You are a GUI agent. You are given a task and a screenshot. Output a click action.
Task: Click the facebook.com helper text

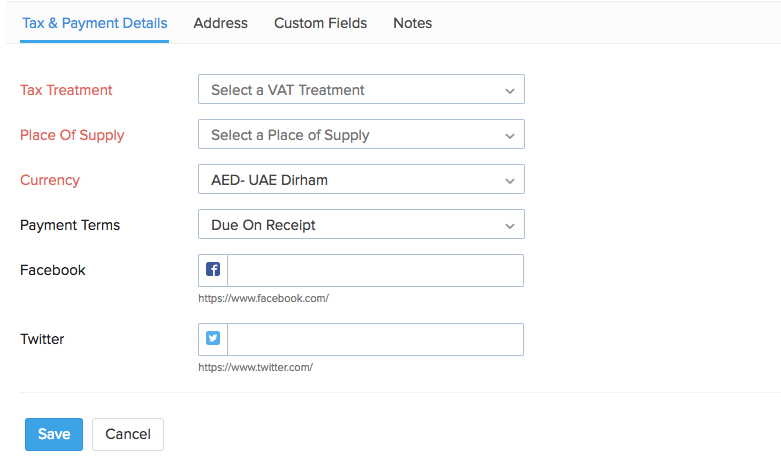pyautogui.click(x=263, y=298)
